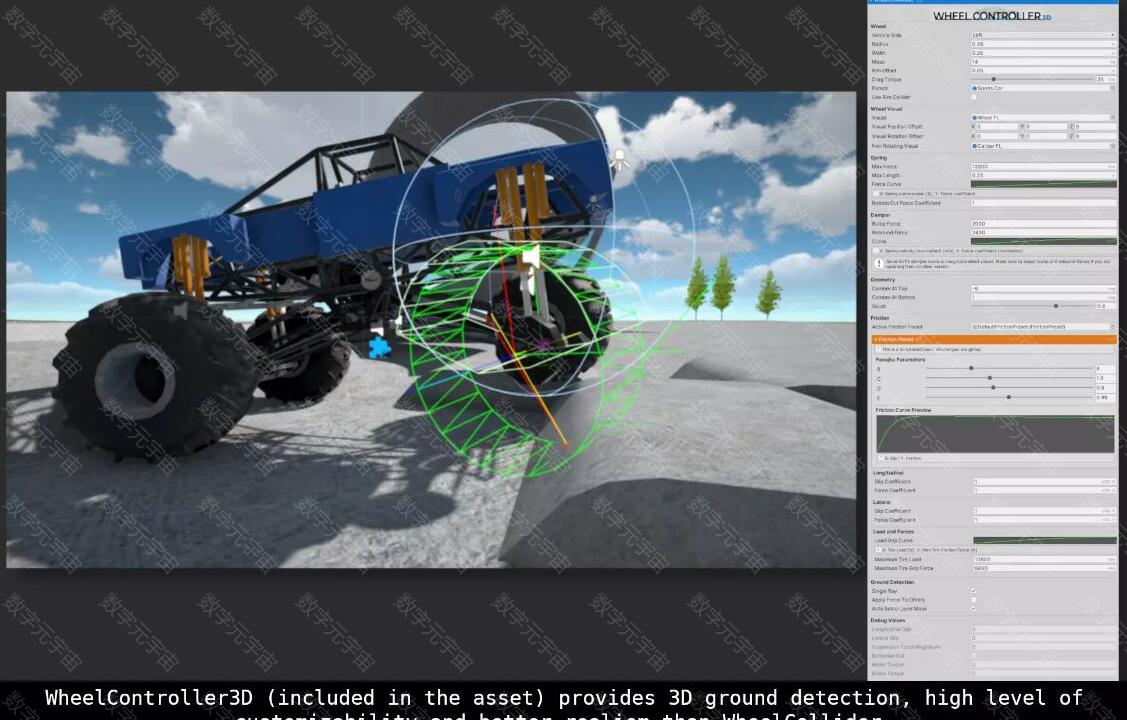The height and width of the screenshot is (720, 1127).
Task: Adjust the Pacejka E parameter slider
Action: tap(1009, 397)
